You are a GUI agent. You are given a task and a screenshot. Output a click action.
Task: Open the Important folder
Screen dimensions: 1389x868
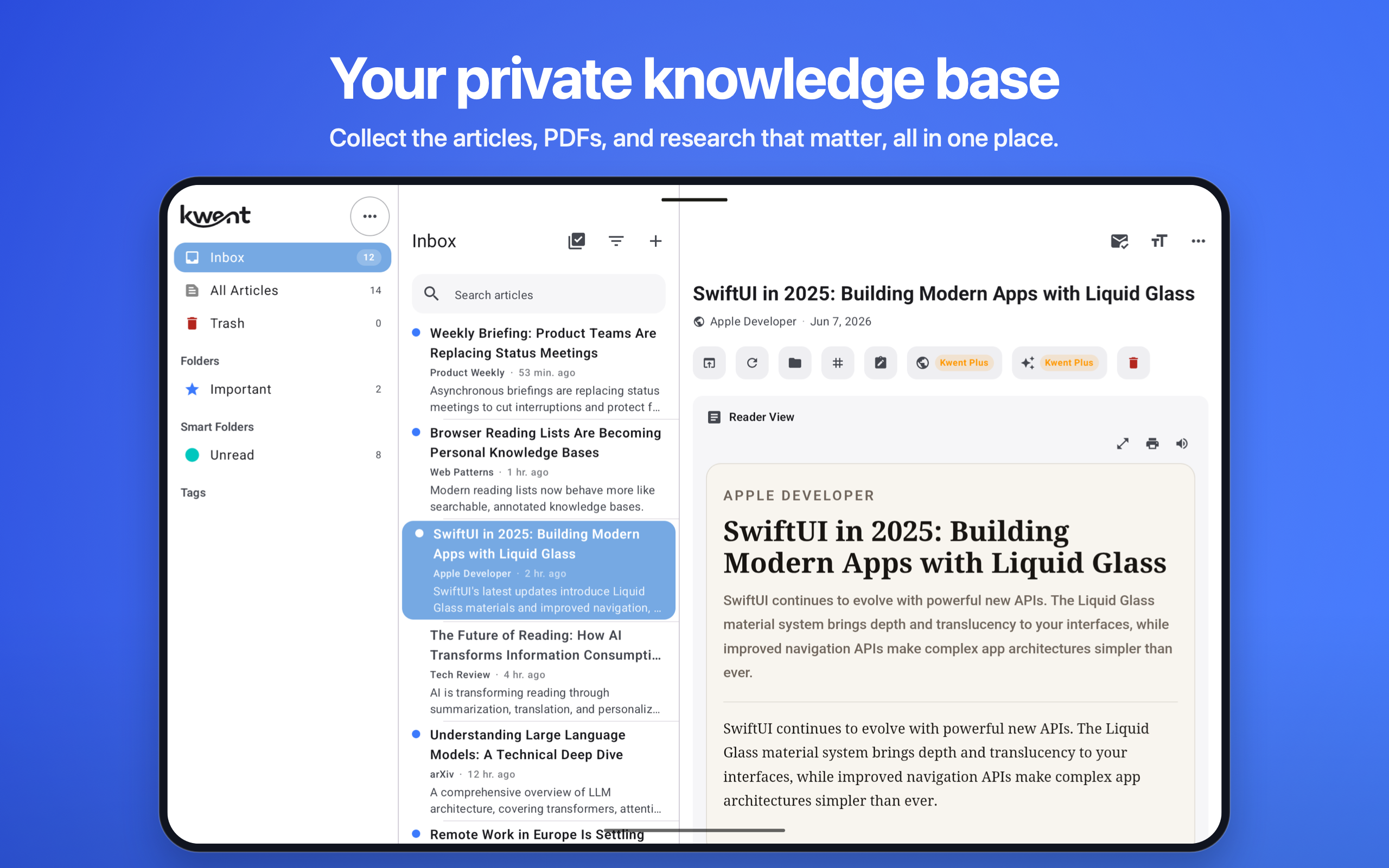282,389
